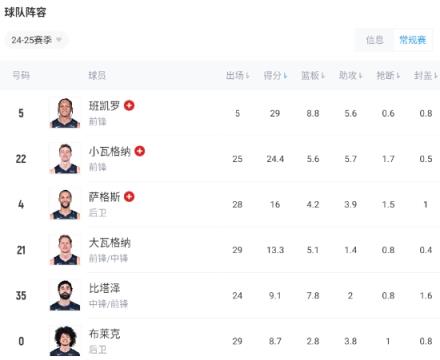Open 比塔泽 player name link
This screenshot has width=440, height=360.
pos(104,288)
